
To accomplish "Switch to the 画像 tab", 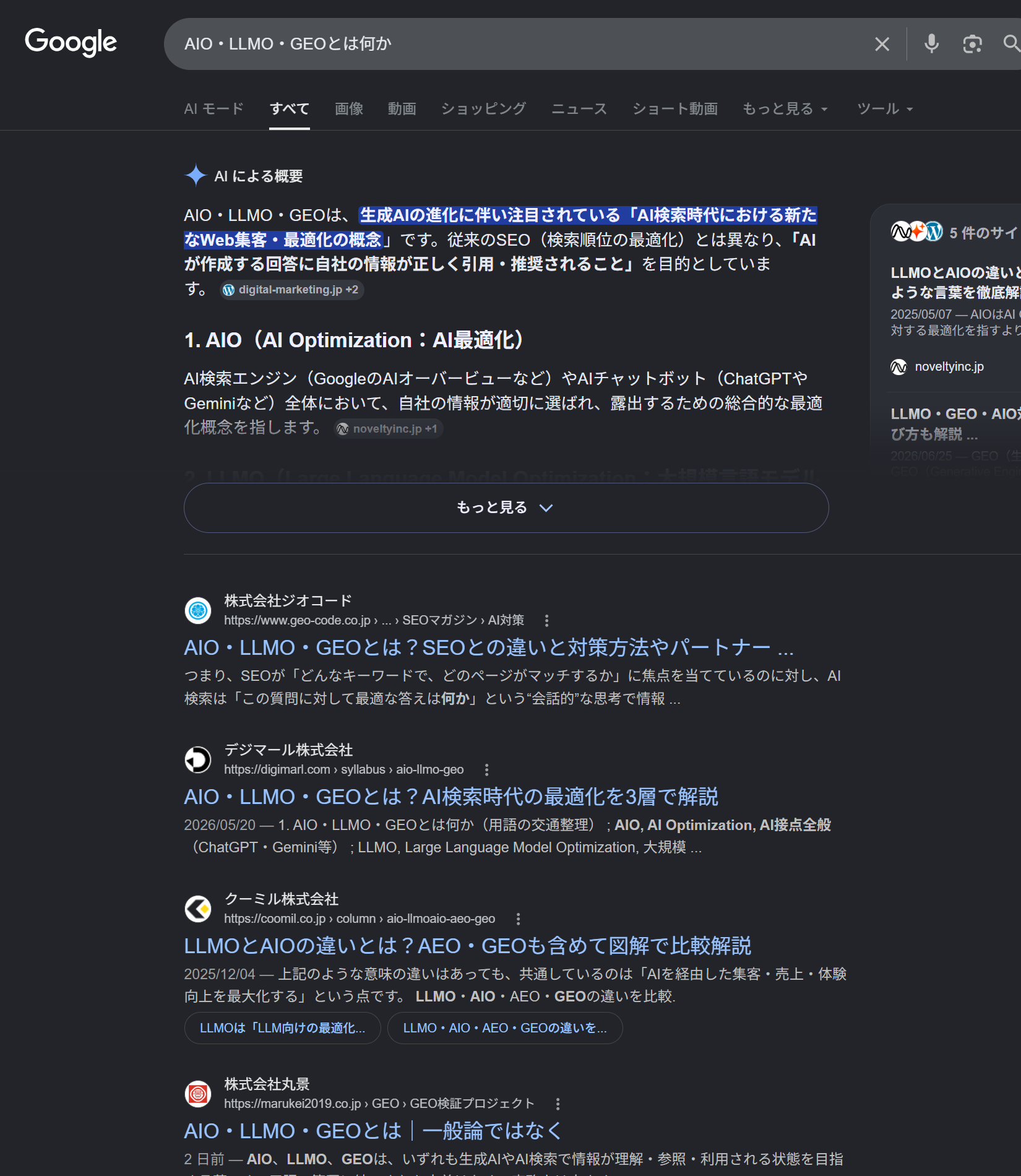I will coord(349,109).
